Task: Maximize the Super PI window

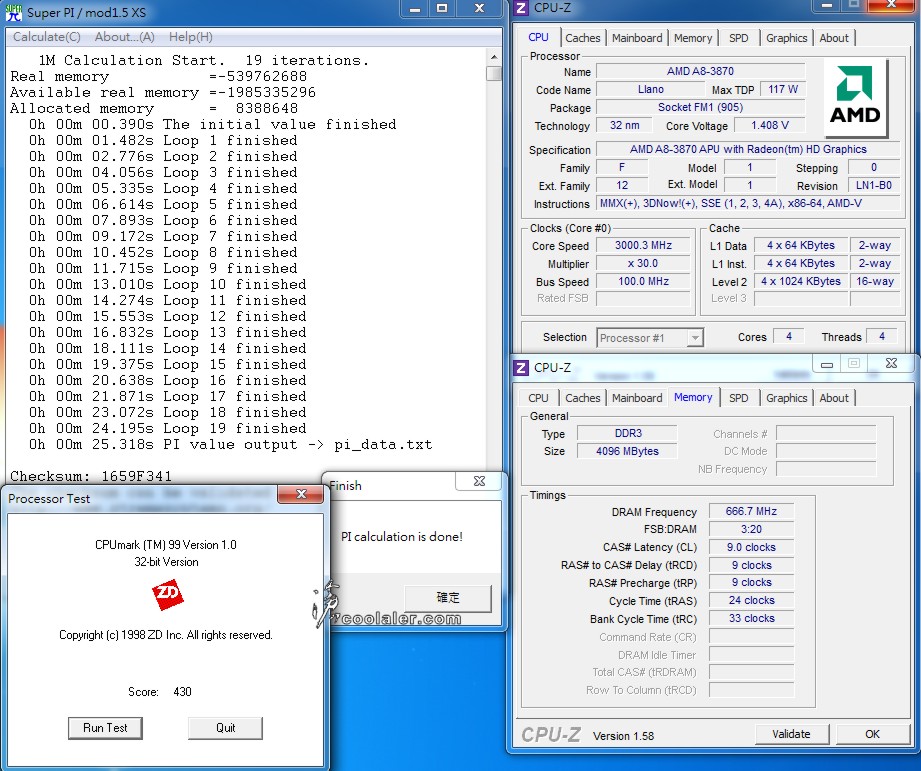Action: click(442, 8)
